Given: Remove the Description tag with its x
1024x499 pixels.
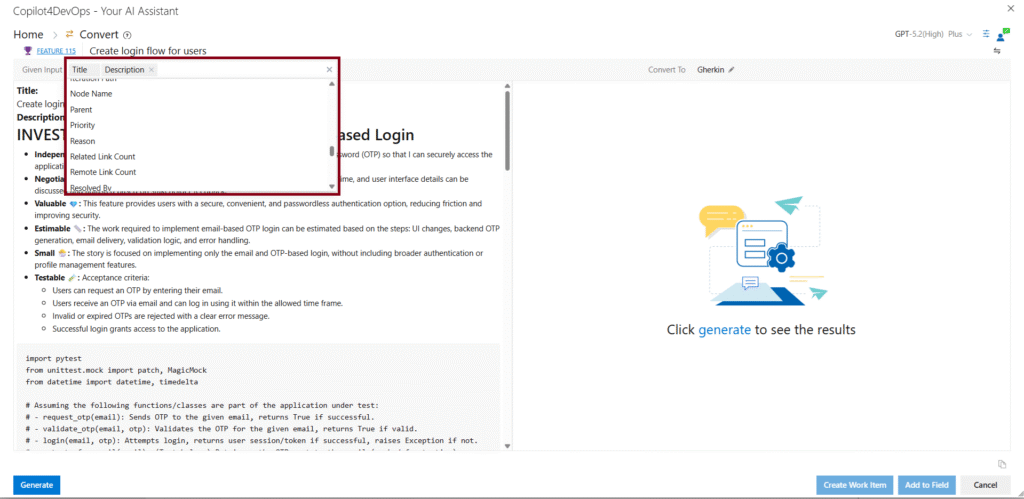Looking at the screenshot, I should [x=152, y=70].
